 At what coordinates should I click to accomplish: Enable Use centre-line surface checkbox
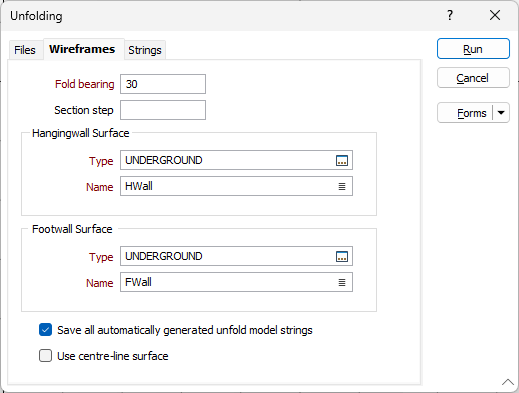click(45, 356)
